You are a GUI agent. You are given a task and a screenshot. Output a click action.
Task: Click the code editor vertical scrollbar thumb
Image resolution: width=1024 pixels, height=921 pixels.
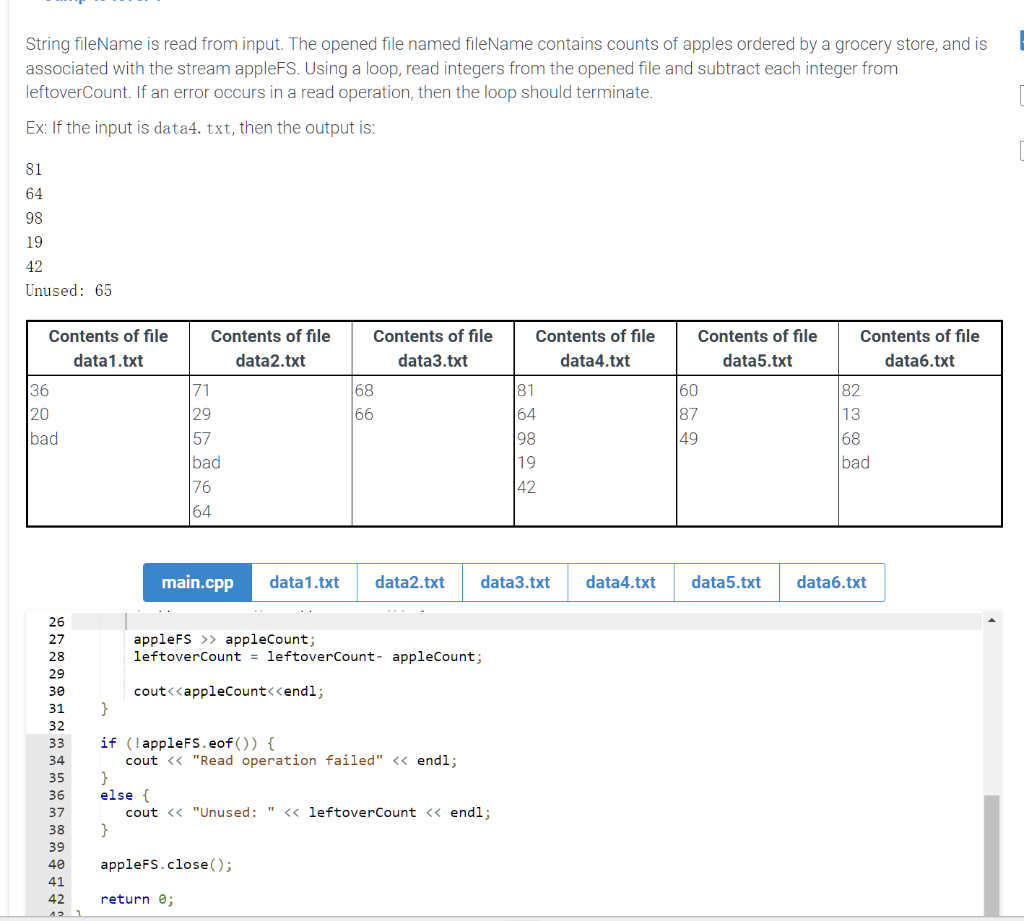point(991,854)
